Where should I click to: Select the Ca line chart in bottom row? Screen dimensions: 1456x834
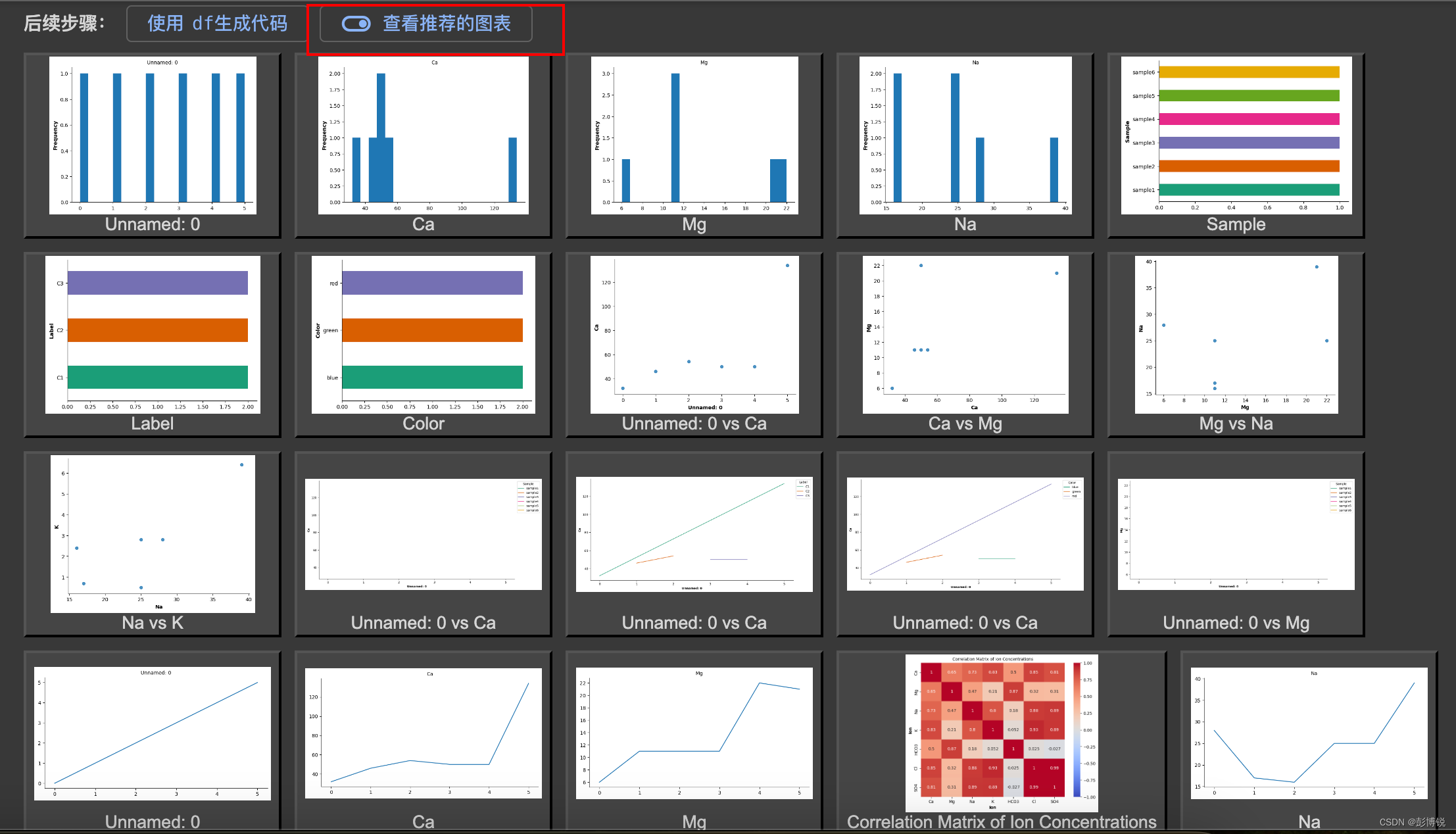423,733
